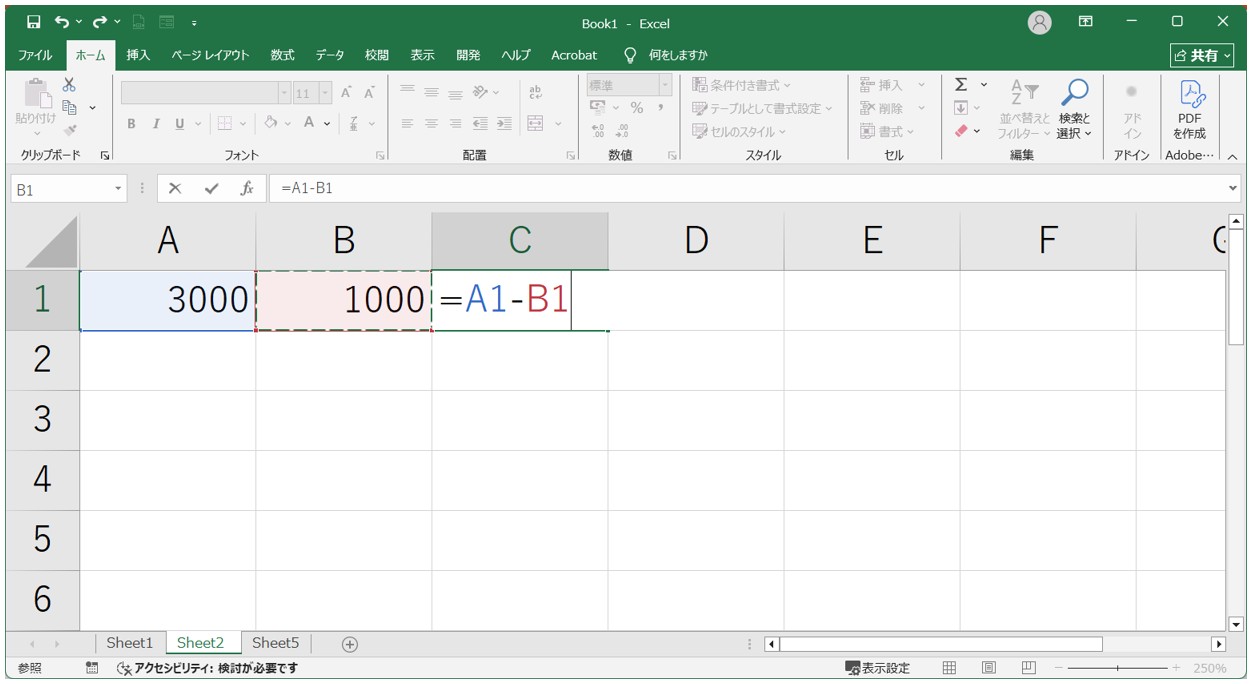Click the 共有 share button

[x=1202, y=55]
